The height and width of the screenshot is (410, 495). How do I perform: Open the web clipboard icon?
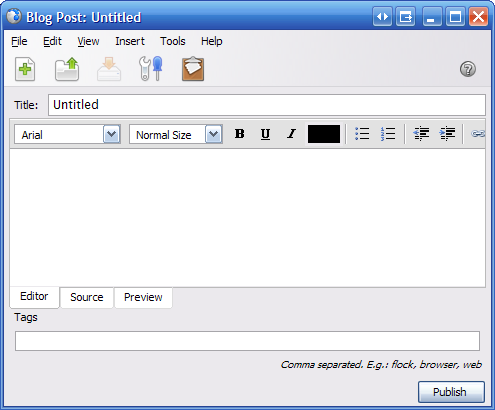(193, 69)
